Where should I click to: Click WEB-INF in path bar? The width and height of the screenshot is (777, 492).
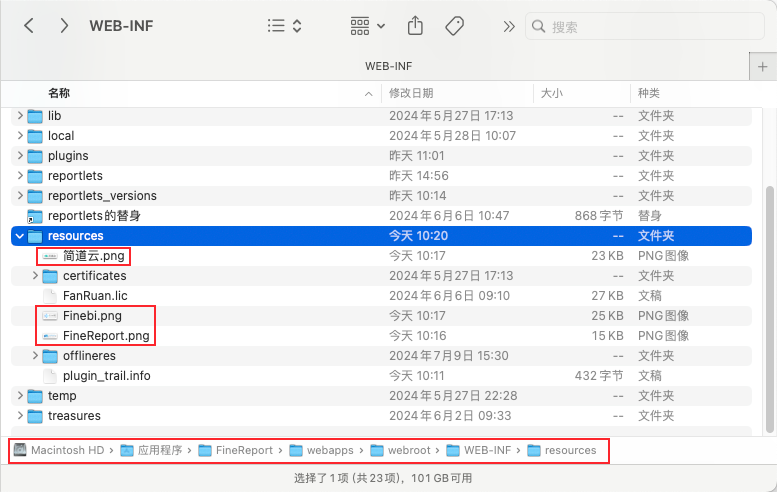[x=479, y=450]
